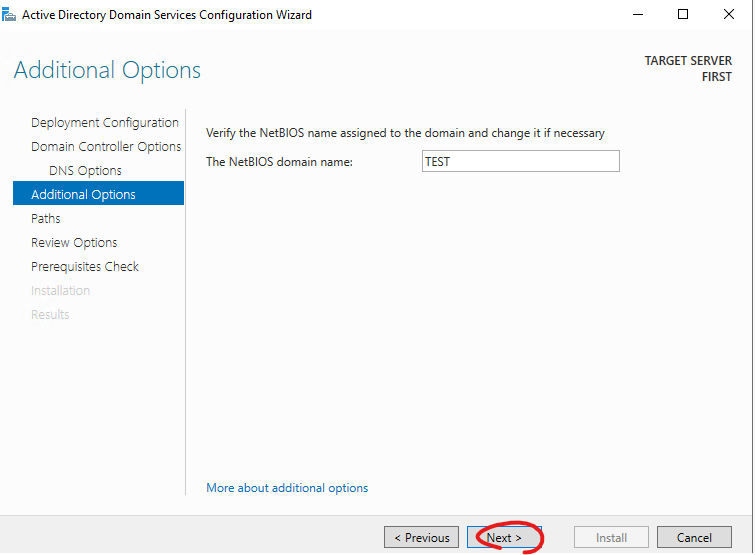Click the NetBIOS domain name field

pyautogui.click(x=521, y=161)
